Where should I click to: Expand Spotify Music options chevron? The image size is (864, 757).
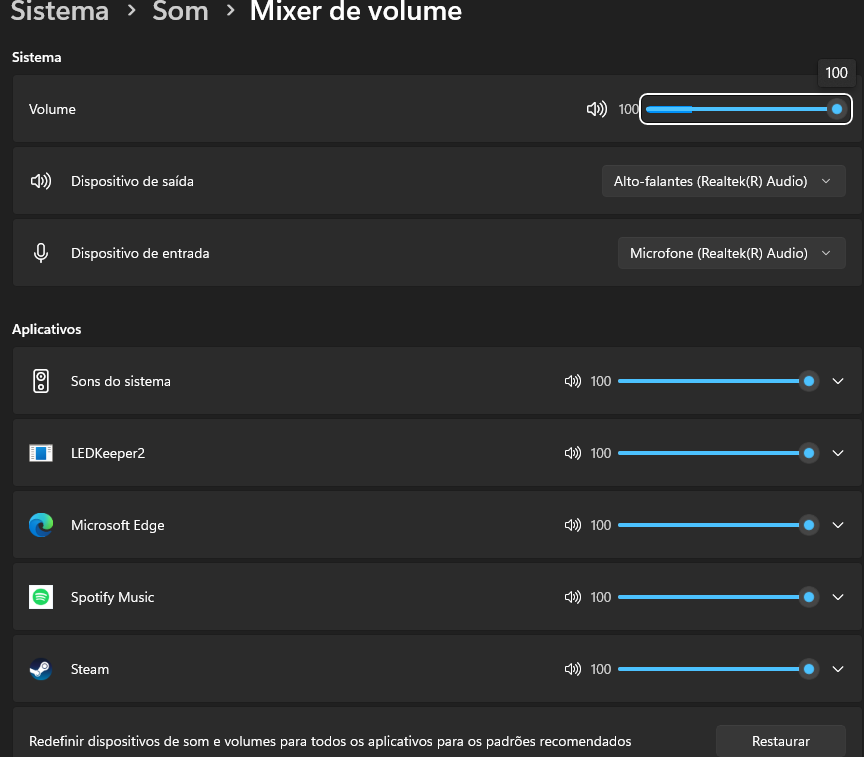pyautogui.click(x=838, y=597)
